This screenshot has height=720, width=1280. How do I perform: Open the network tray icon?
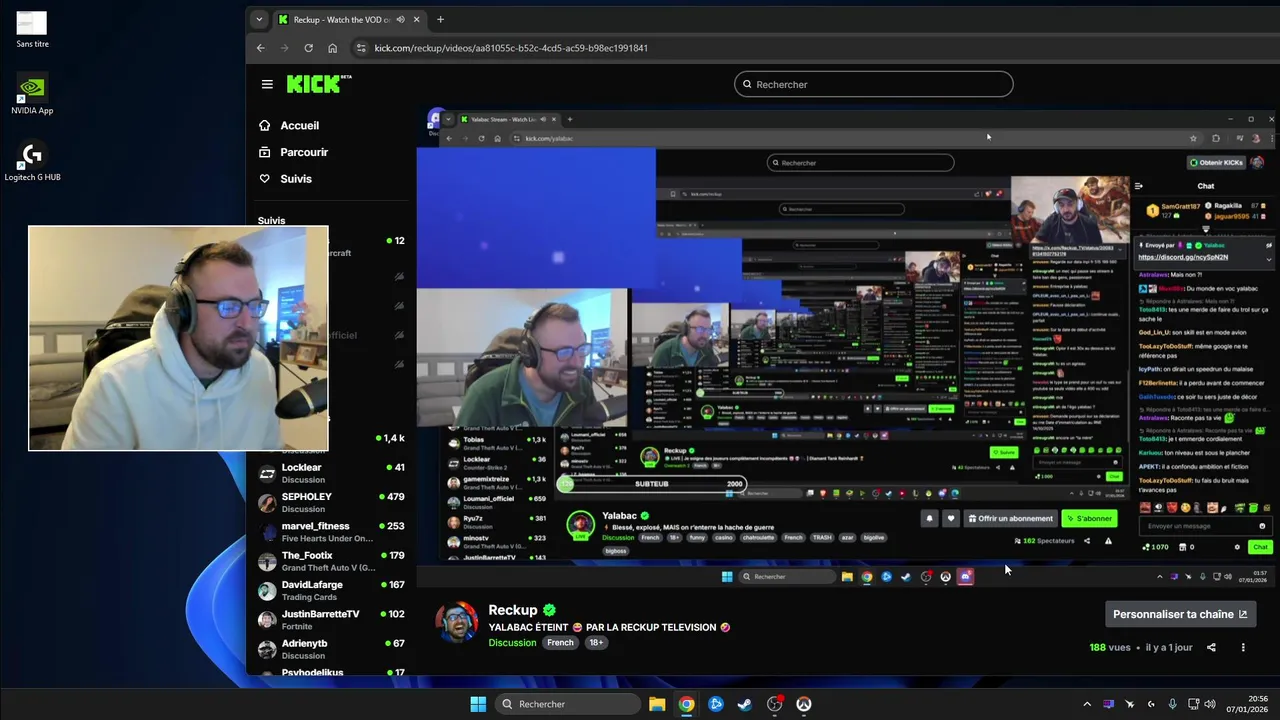point(1194,704)
